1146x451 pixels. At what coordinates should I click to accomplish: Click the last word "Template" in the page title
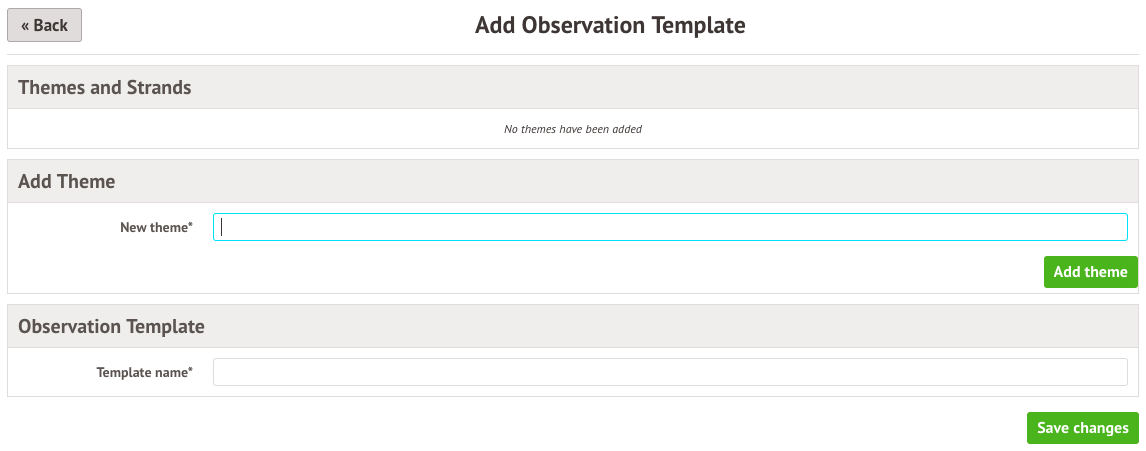pos(699,25)
